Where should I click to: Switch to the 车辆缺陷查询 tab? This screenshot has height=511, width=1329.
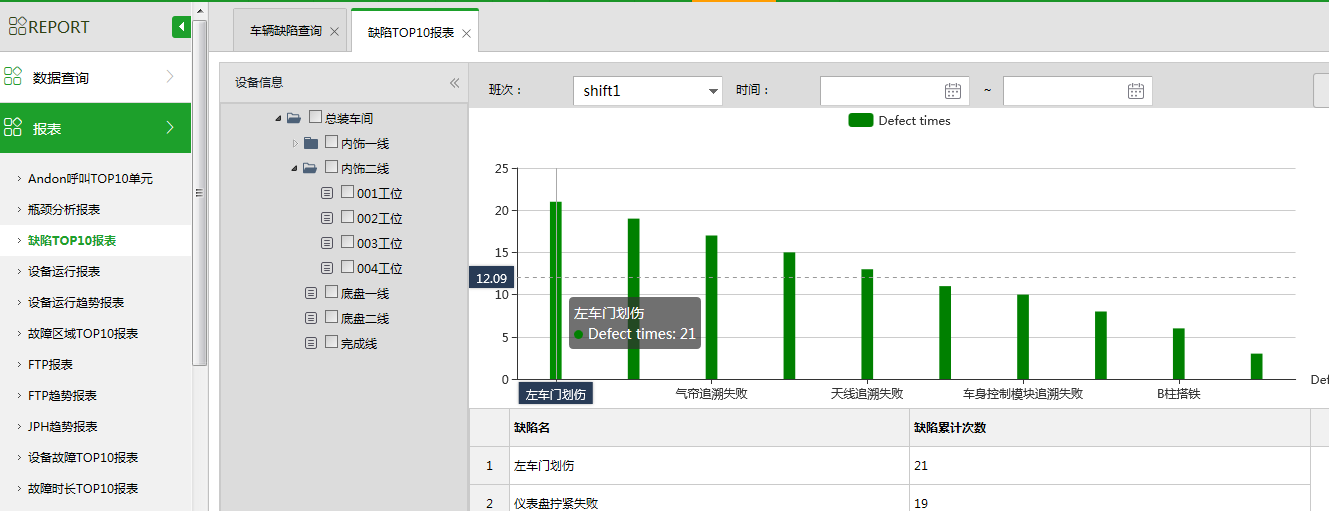(285, 31)
